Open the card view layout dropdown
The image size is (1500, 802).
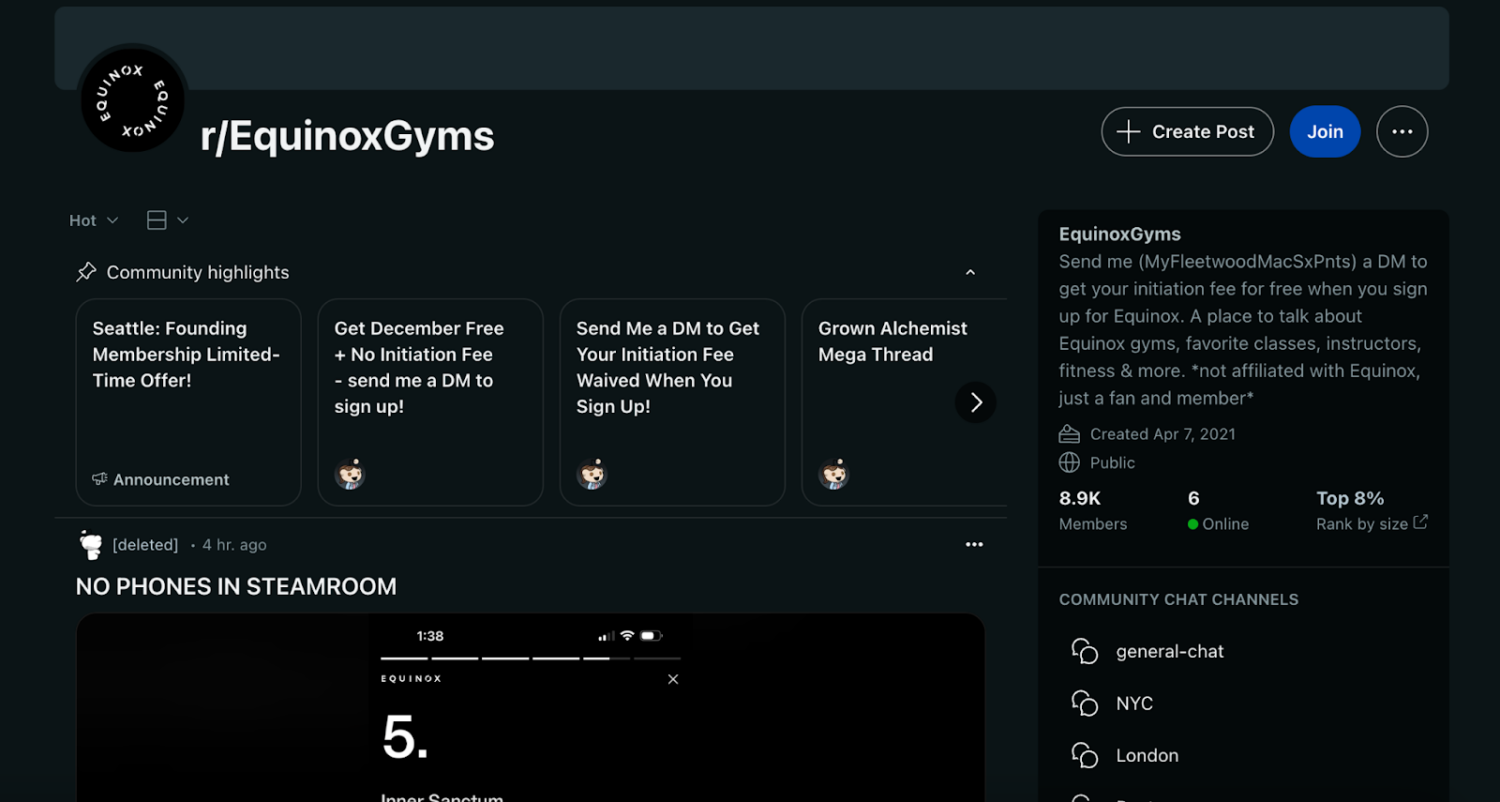[167, 220]
